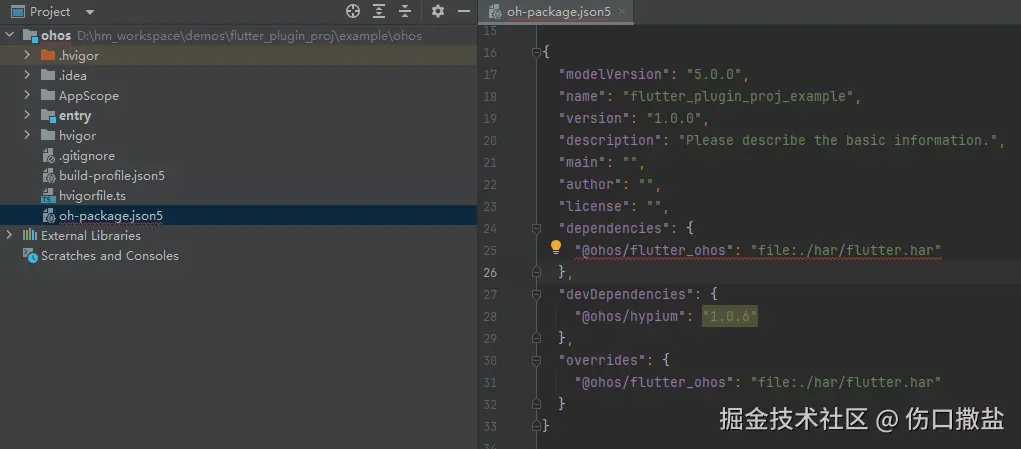This screenshot has height=449, width=1021.
Task: Click the underlined flutter.har path on line 25
Action: point(846,251)
